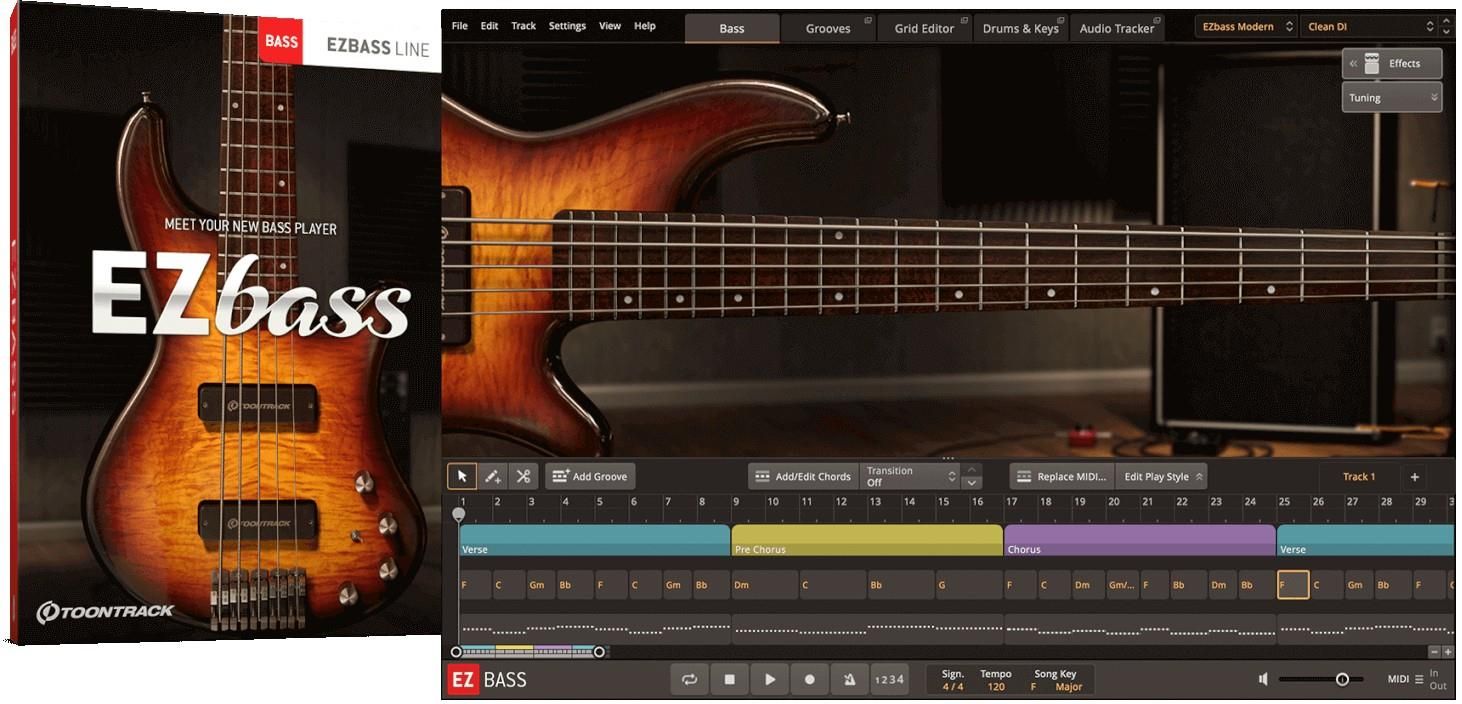Step Transition value down
Image resolution: width=1462 pixels, height=704 pixels.
pyautogui.click(x=971, y=483)
